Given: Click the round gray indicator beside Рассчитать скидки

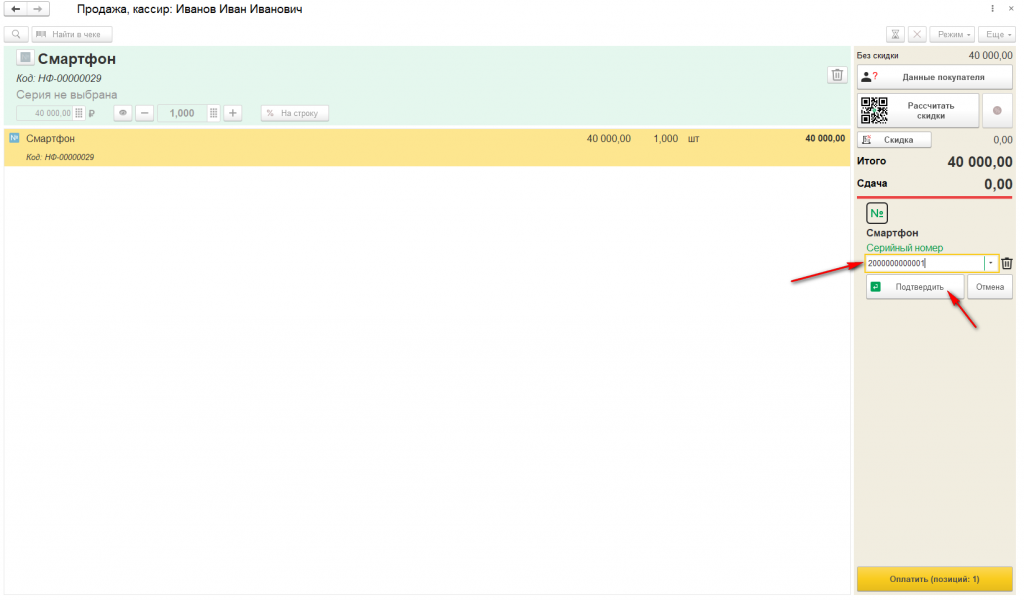Looking at the screenshot, I should tap(997, 110).
